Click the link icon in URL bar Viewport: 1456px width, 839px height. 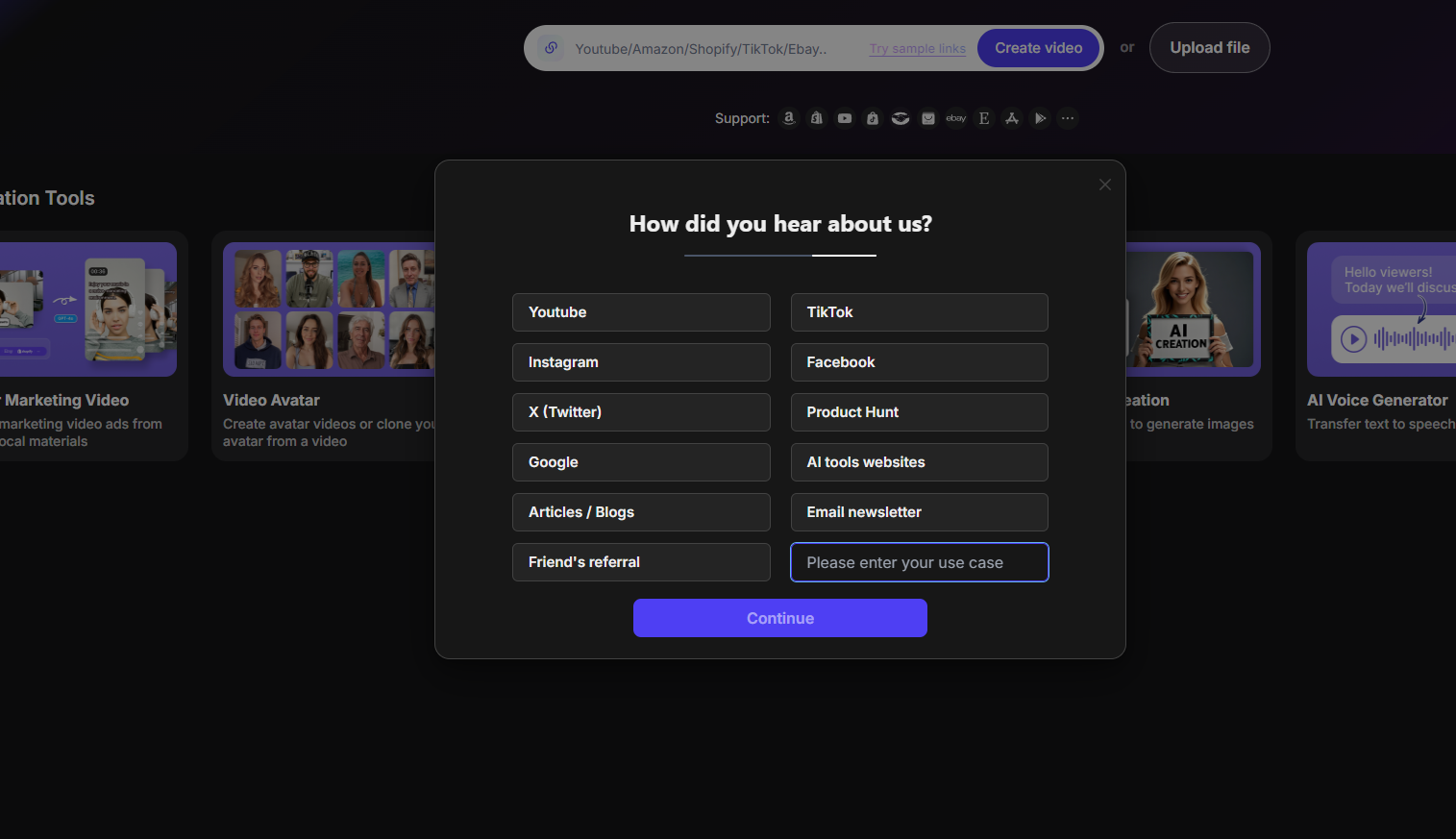coord(551,48)
